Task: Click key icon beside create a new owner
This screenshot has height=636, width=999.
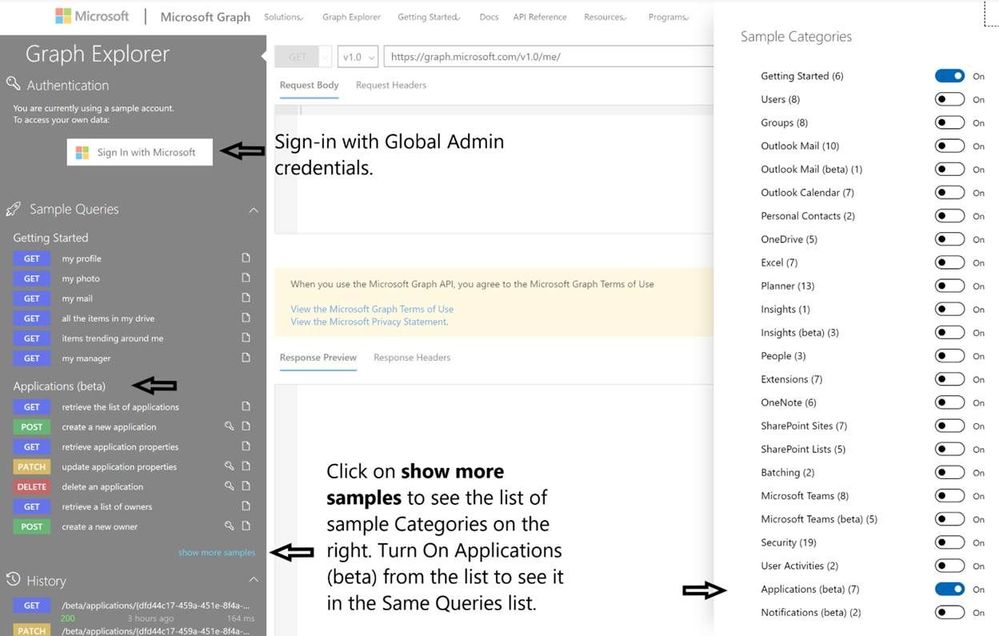Action: click(229, 526)
